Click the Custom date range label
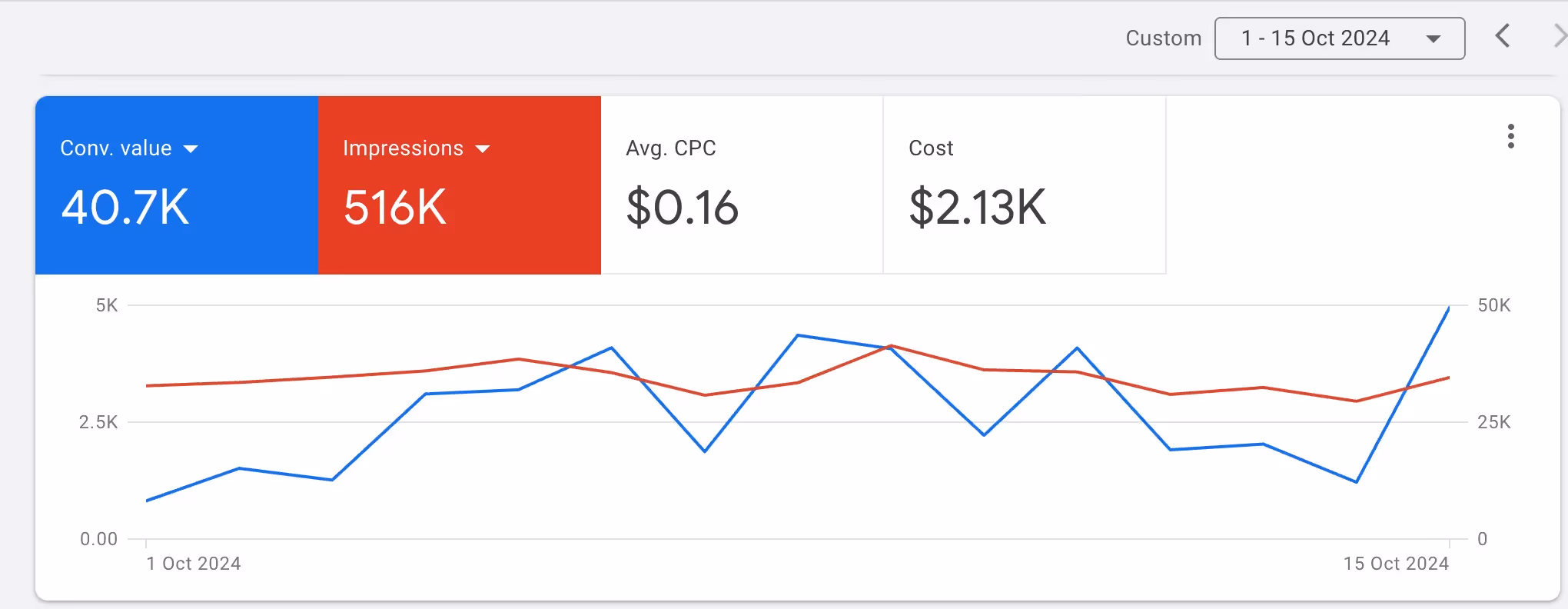 (1163, 38)
